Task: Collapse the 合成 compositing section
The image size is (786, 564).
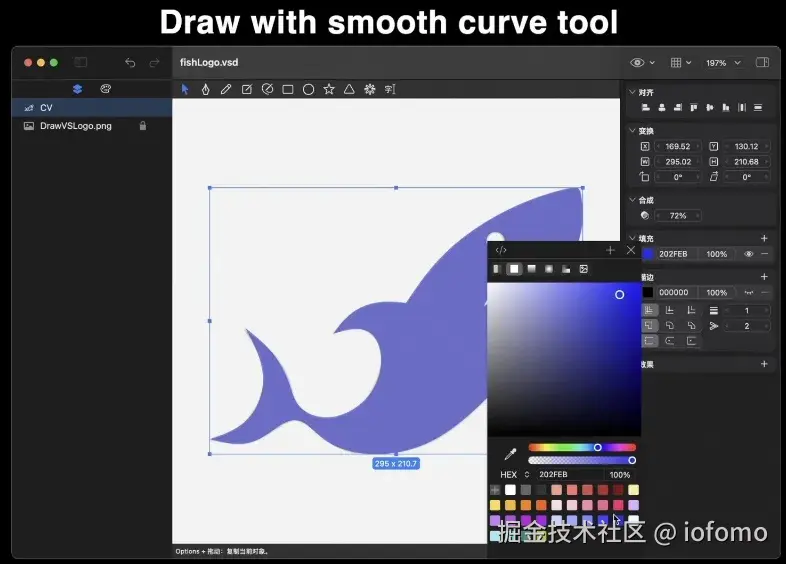Action: 632,200
